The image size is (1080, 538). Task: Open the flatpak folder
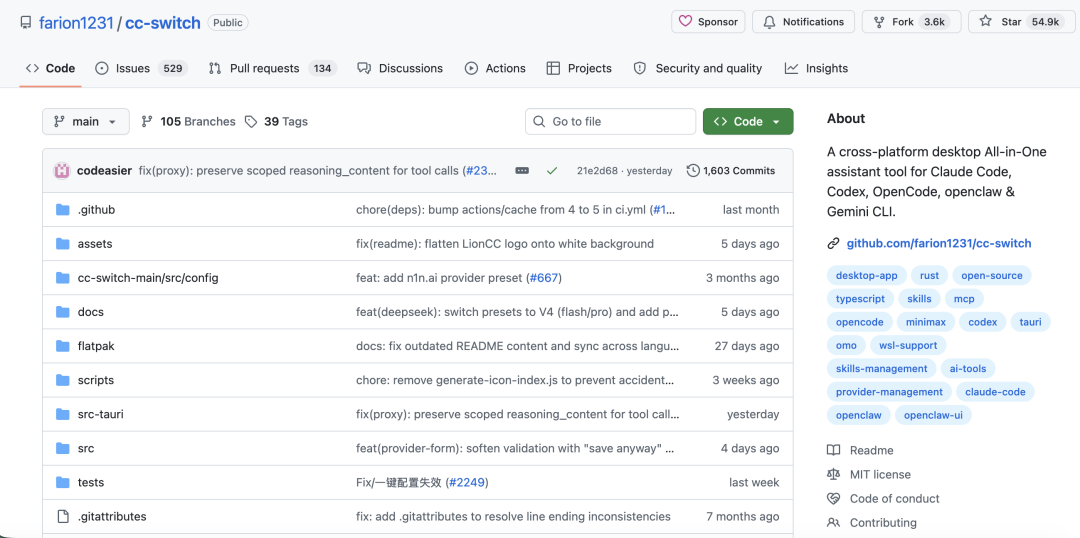click(96, 346)
